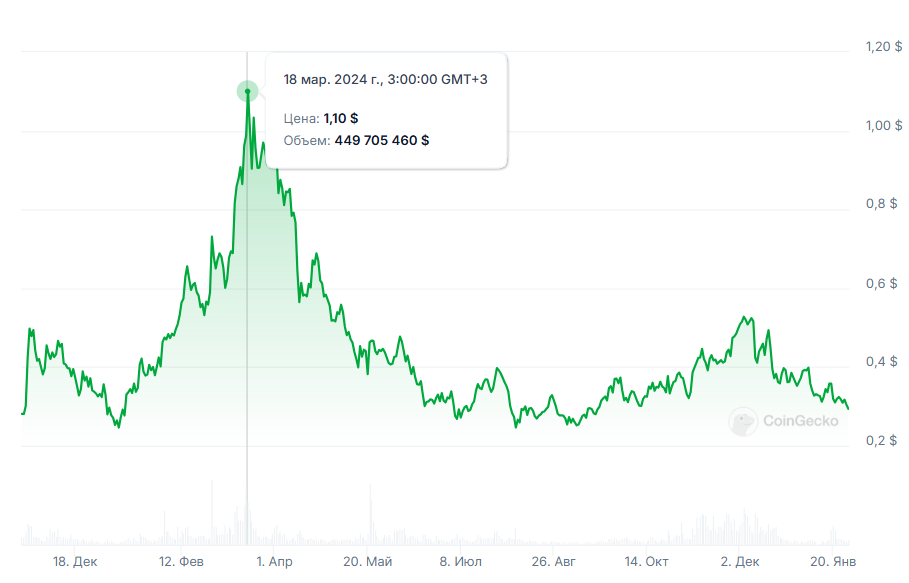The height and width of the screenshot is (583, 909).
Task: Click the tooltip volume value 449 705 460 $
Action: pos(381,141)
